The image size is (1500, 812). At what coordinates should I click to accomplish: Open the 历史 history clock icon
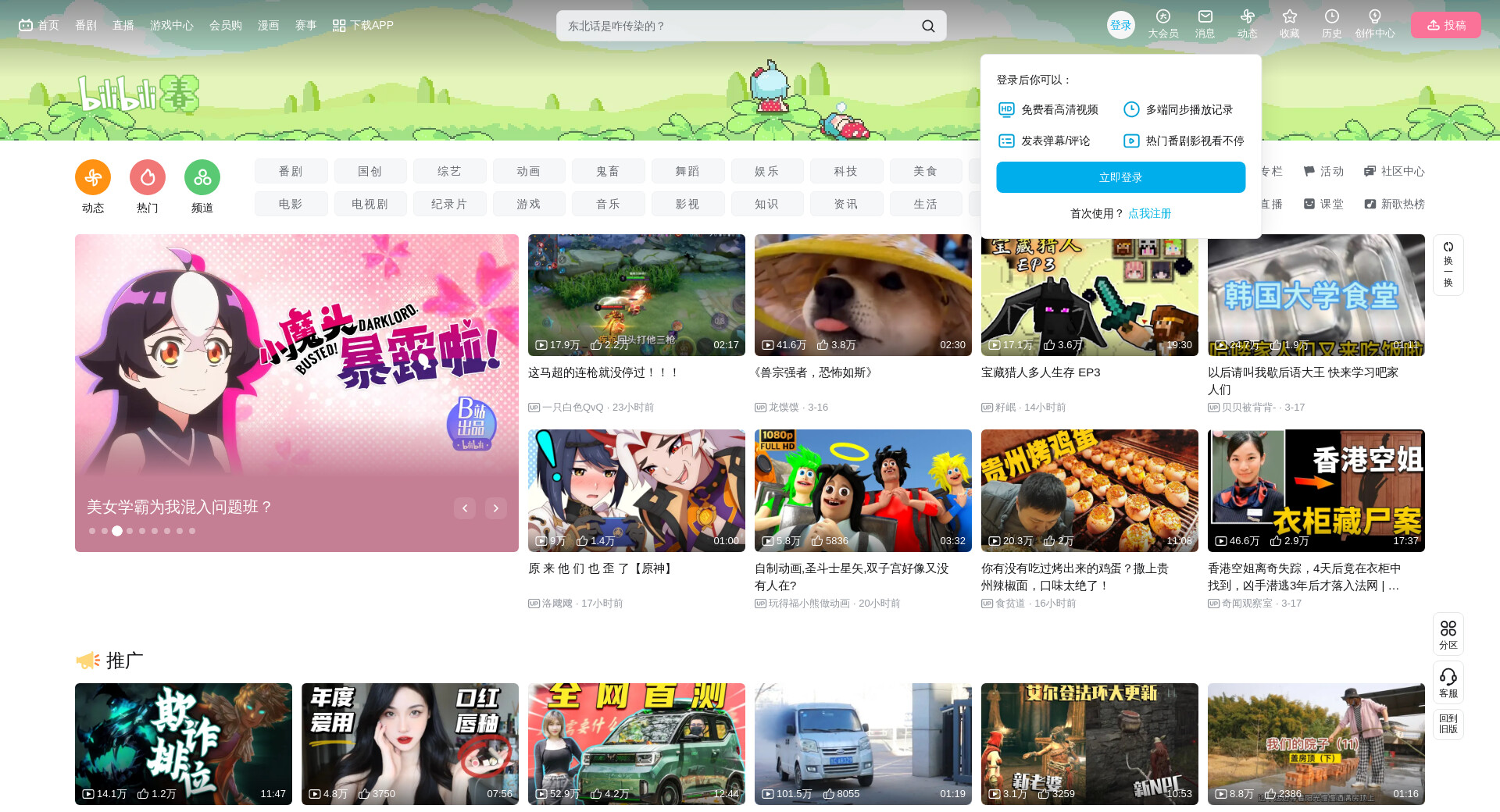pos(1332,24)
